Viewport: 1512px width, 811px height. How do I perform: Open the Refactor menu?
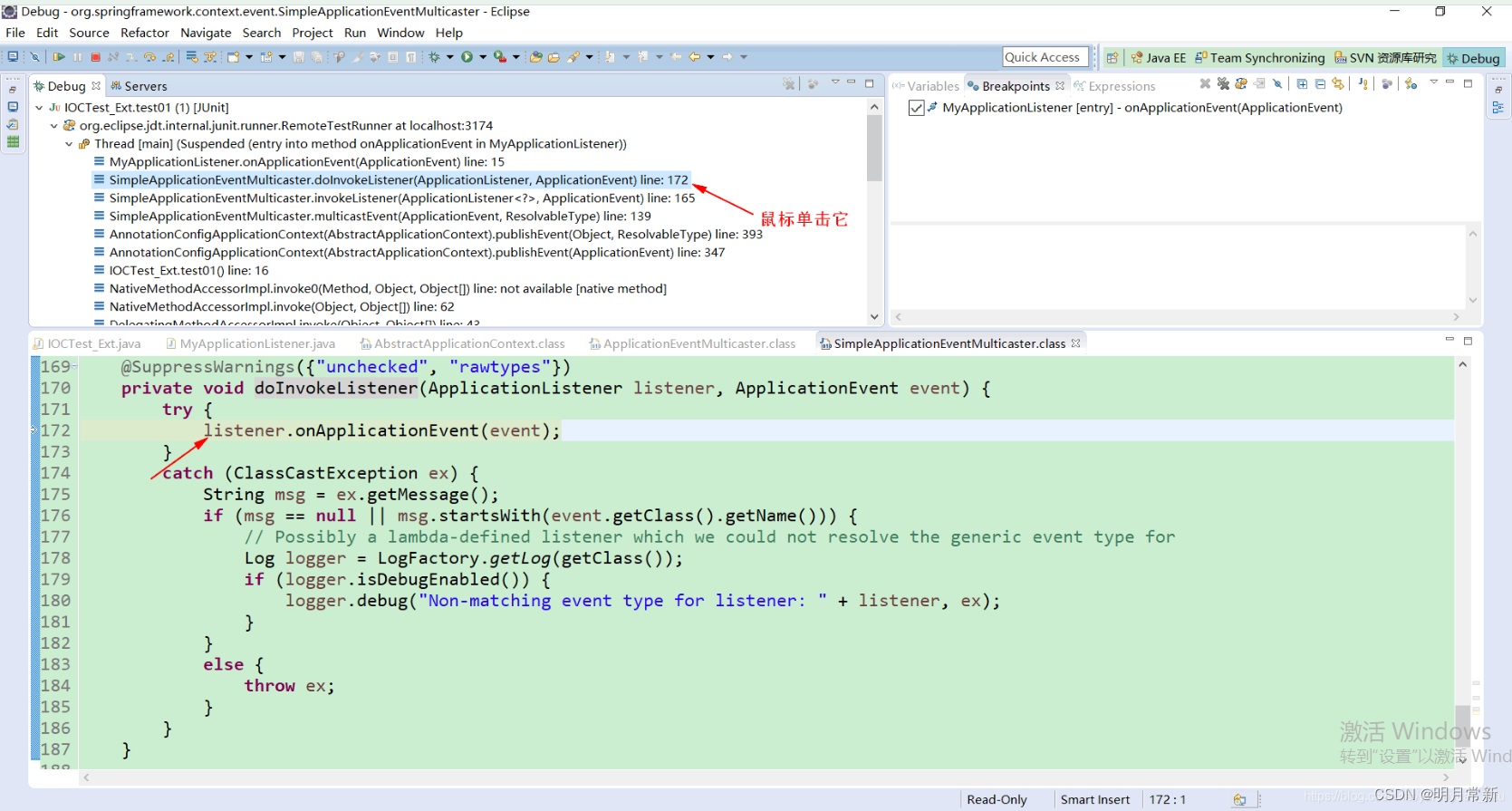click(x=145, y=33)
